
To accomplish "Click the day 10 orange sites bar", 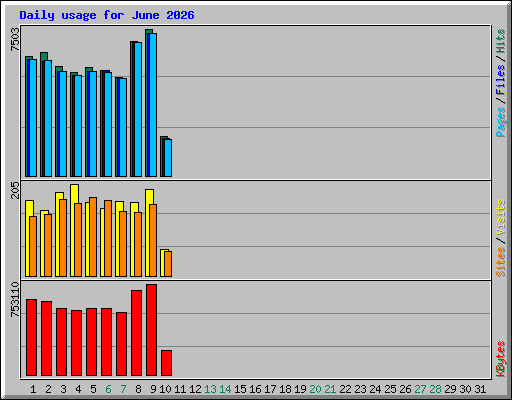I will coord(168,264).
